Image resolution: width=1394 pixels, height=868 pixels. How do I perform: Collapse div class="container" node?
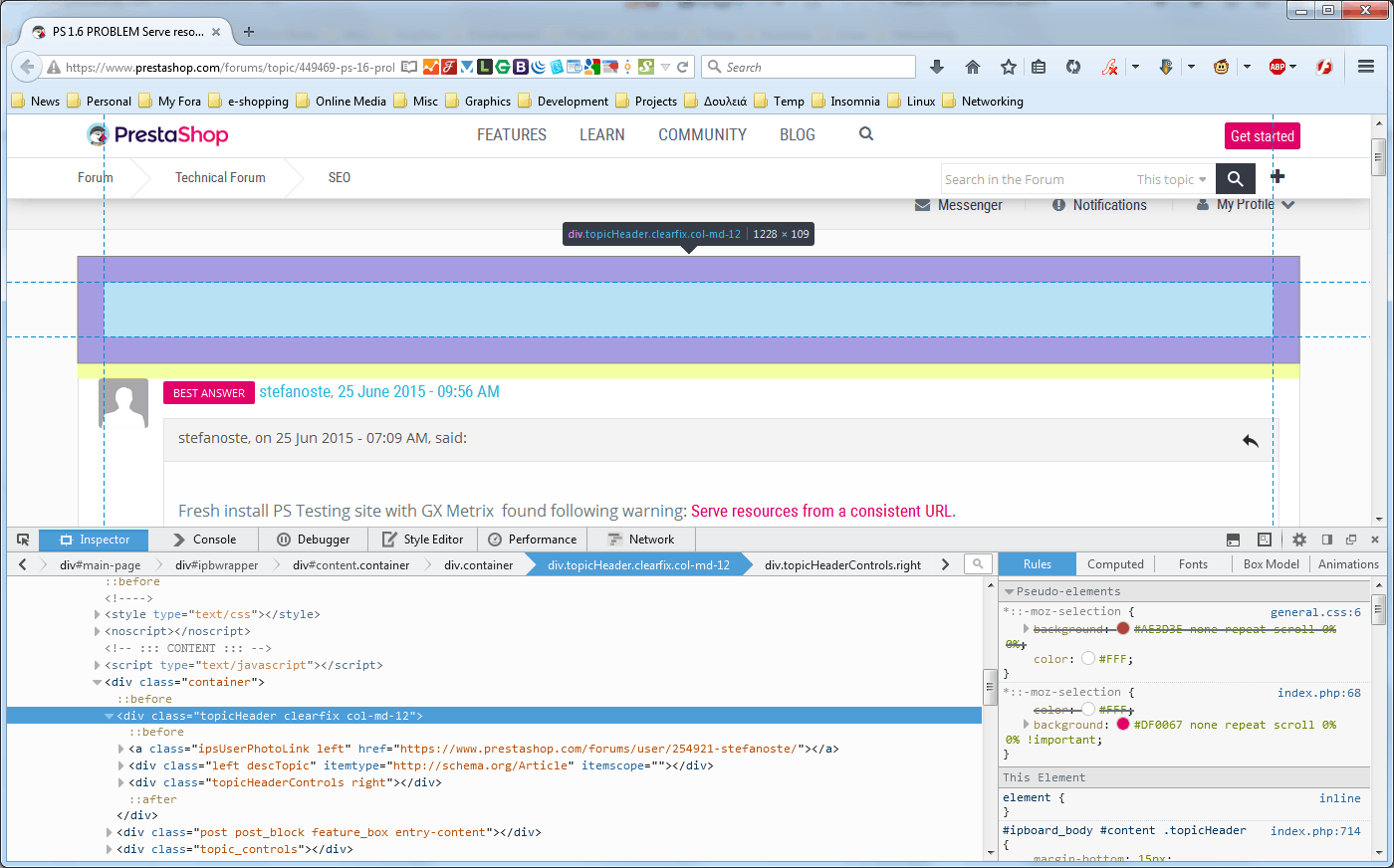pyautogui.click(x=98, y=682)
